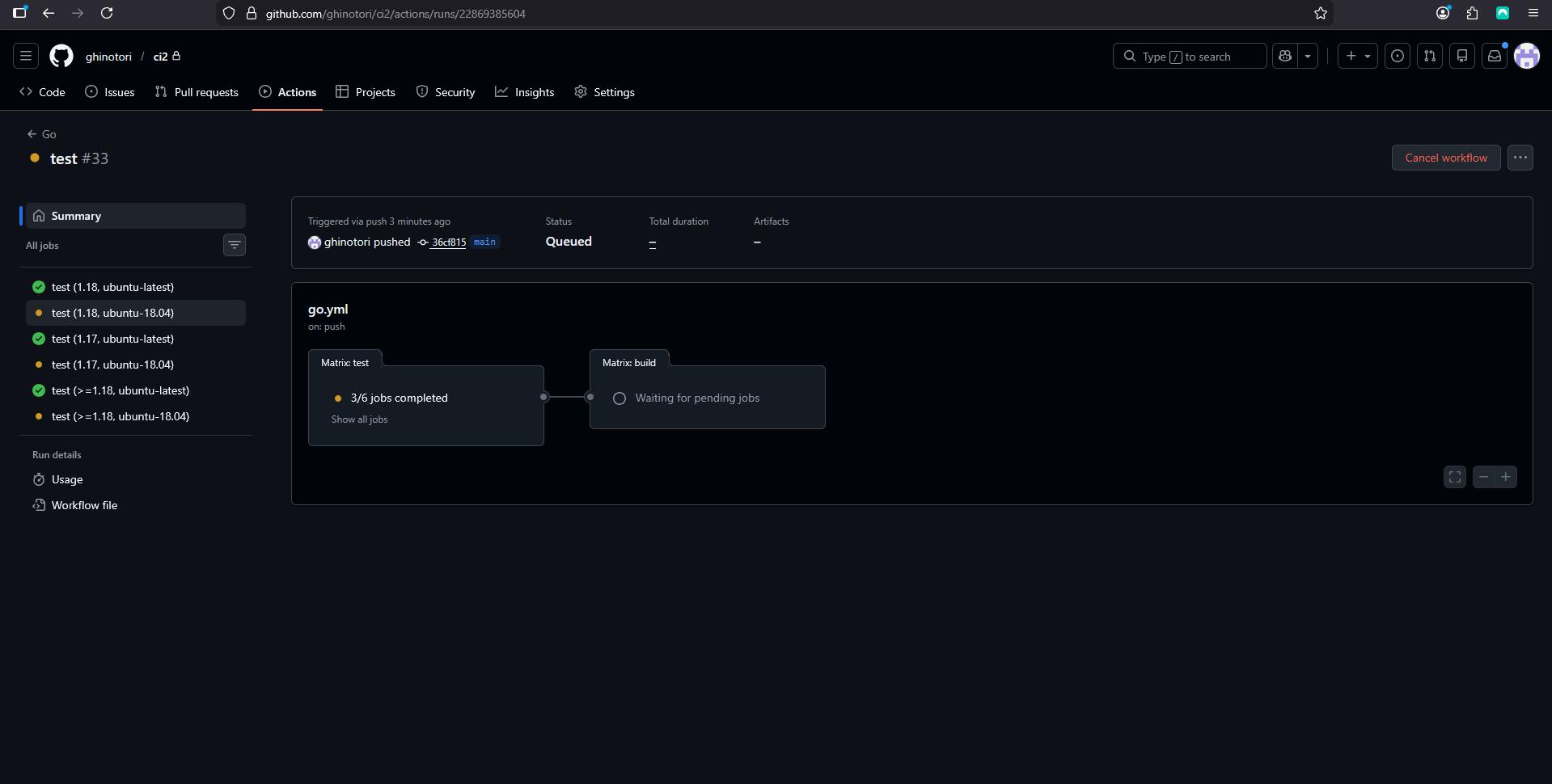Open the hamburger navigation menu

tap(26, 57)
